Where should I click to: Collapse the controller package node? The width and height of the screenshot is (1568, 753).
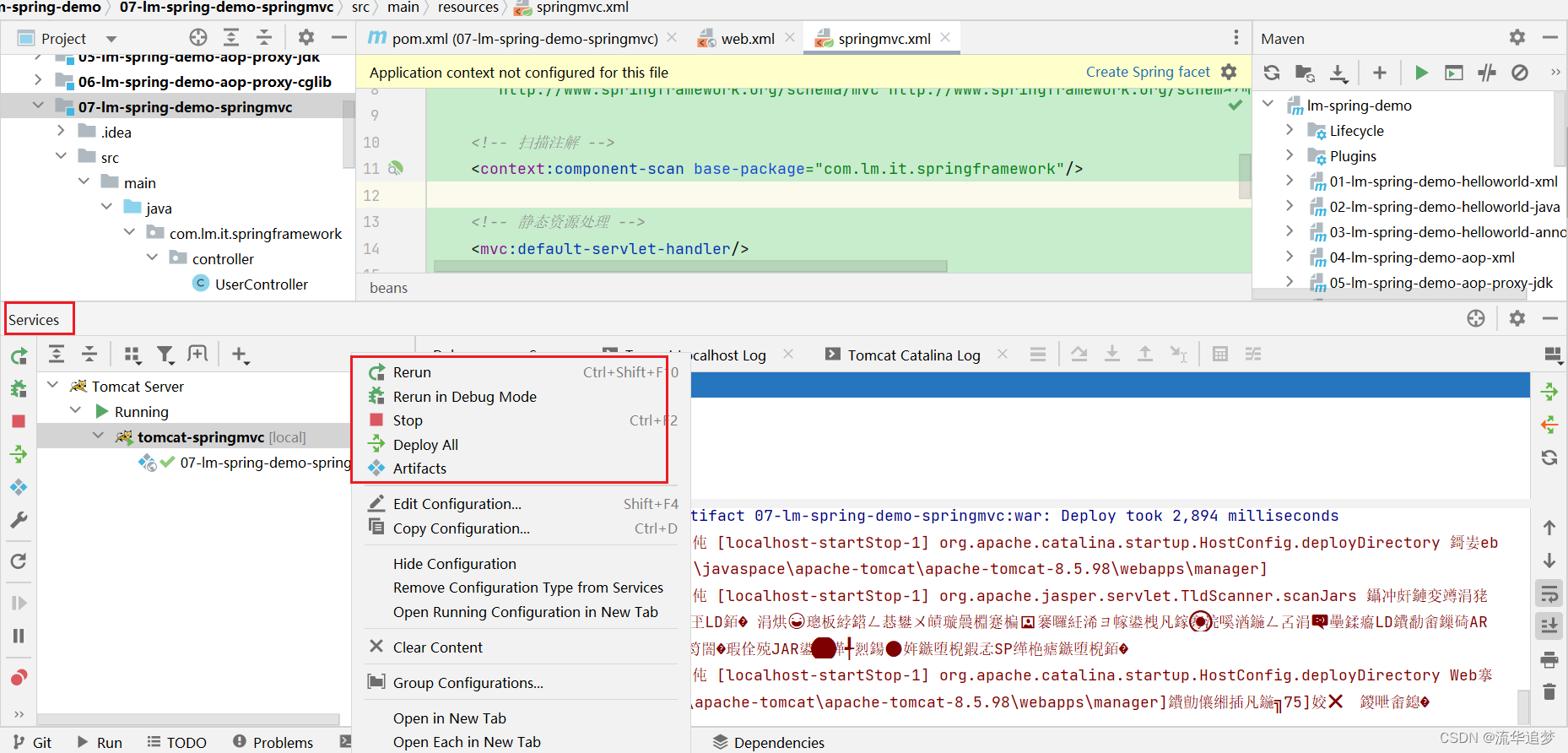coord(152,257)
